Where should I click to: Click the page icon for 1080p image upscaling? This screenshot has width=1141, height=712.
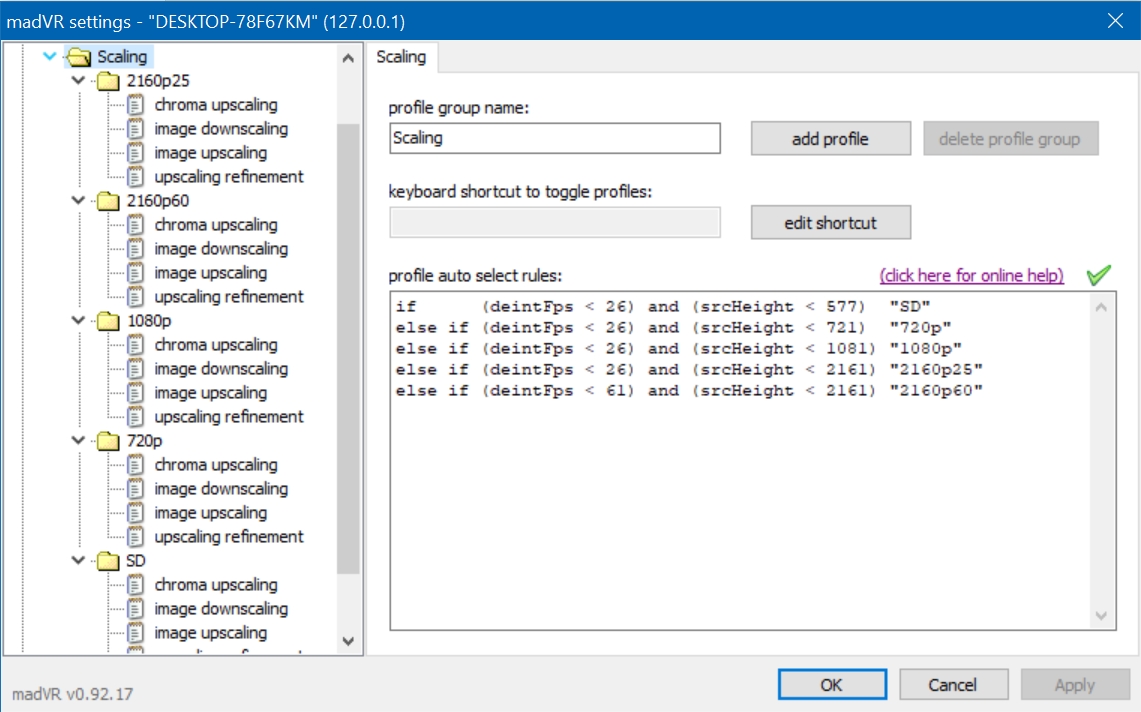[135, 393]
